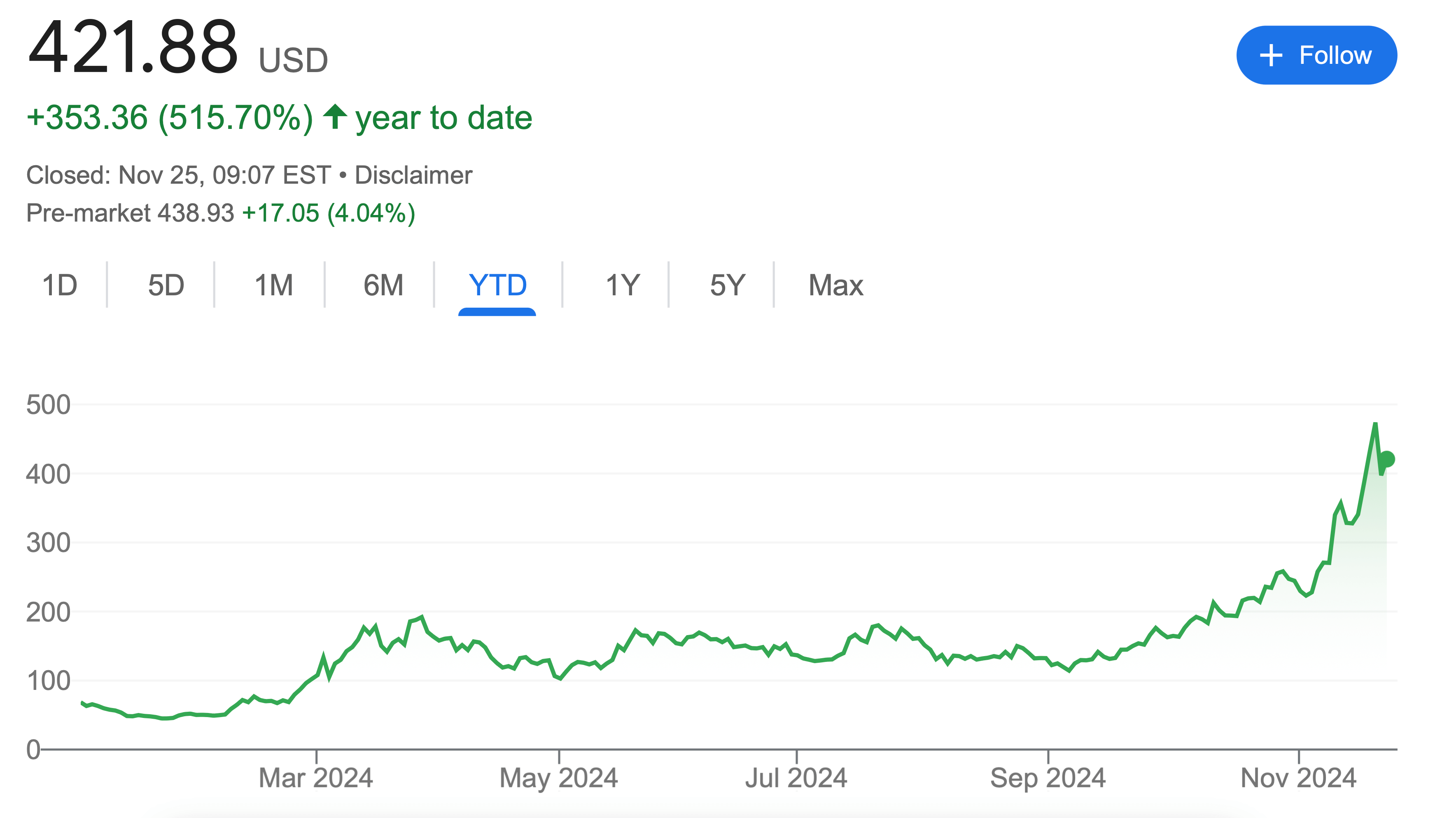Click the Nov 2024 axis label

point(1298,778)
